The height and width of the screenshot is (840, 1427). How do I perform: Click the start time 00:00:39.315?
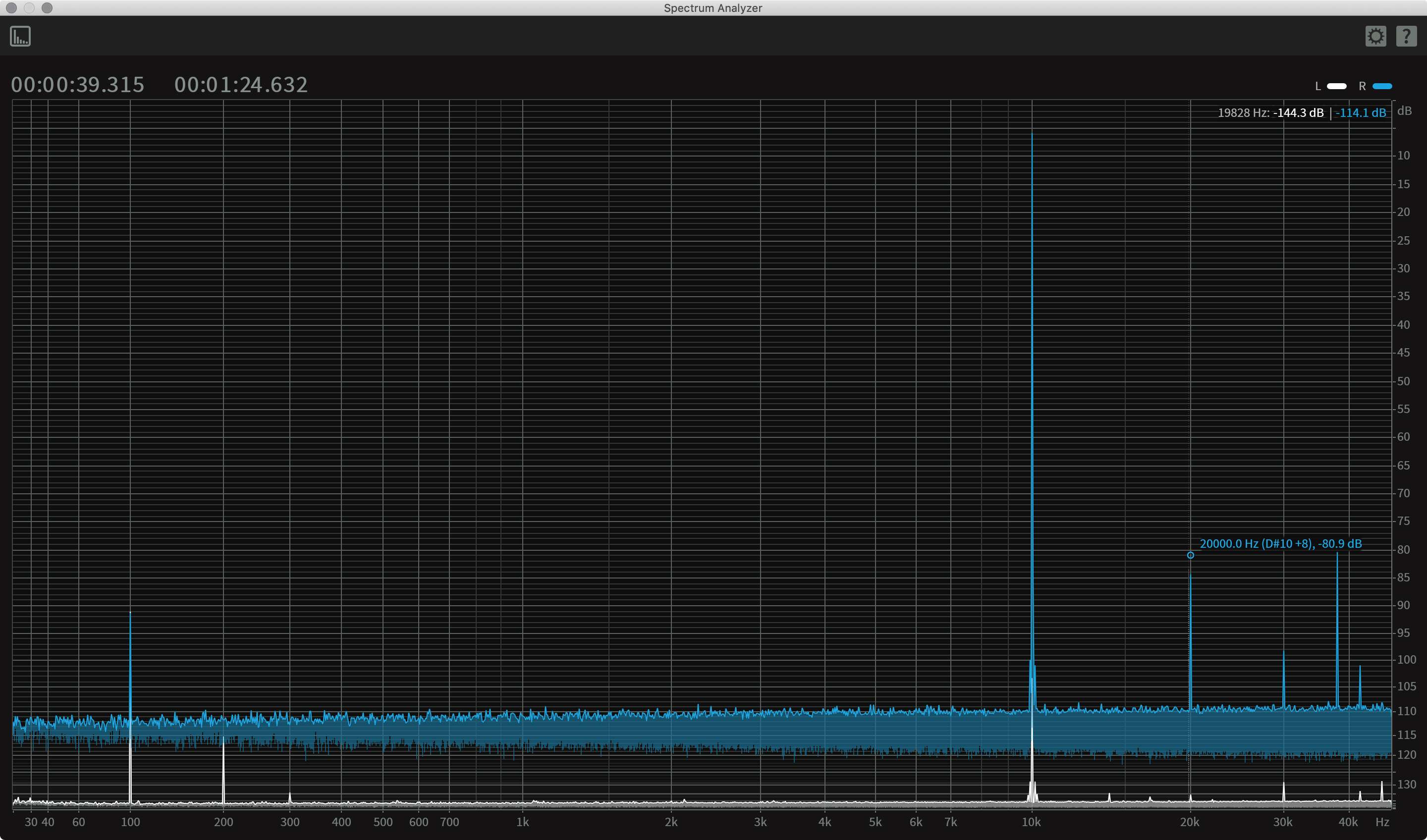(78, 85)
